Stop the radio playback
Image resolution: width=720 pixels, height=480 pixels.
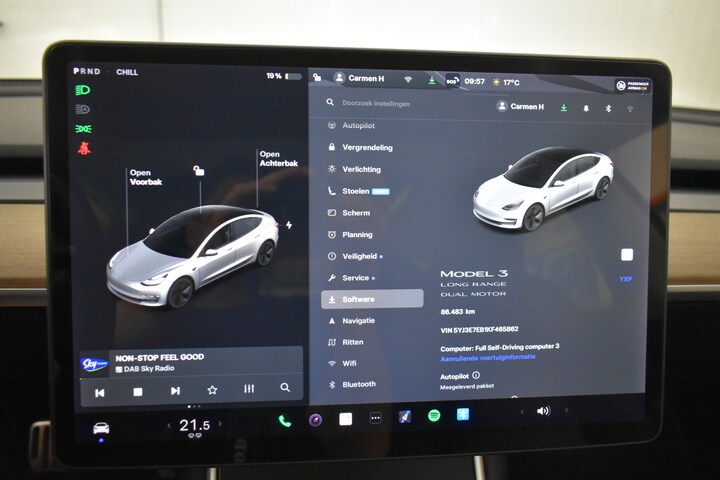pyautogui.click(x=138, y=392)
